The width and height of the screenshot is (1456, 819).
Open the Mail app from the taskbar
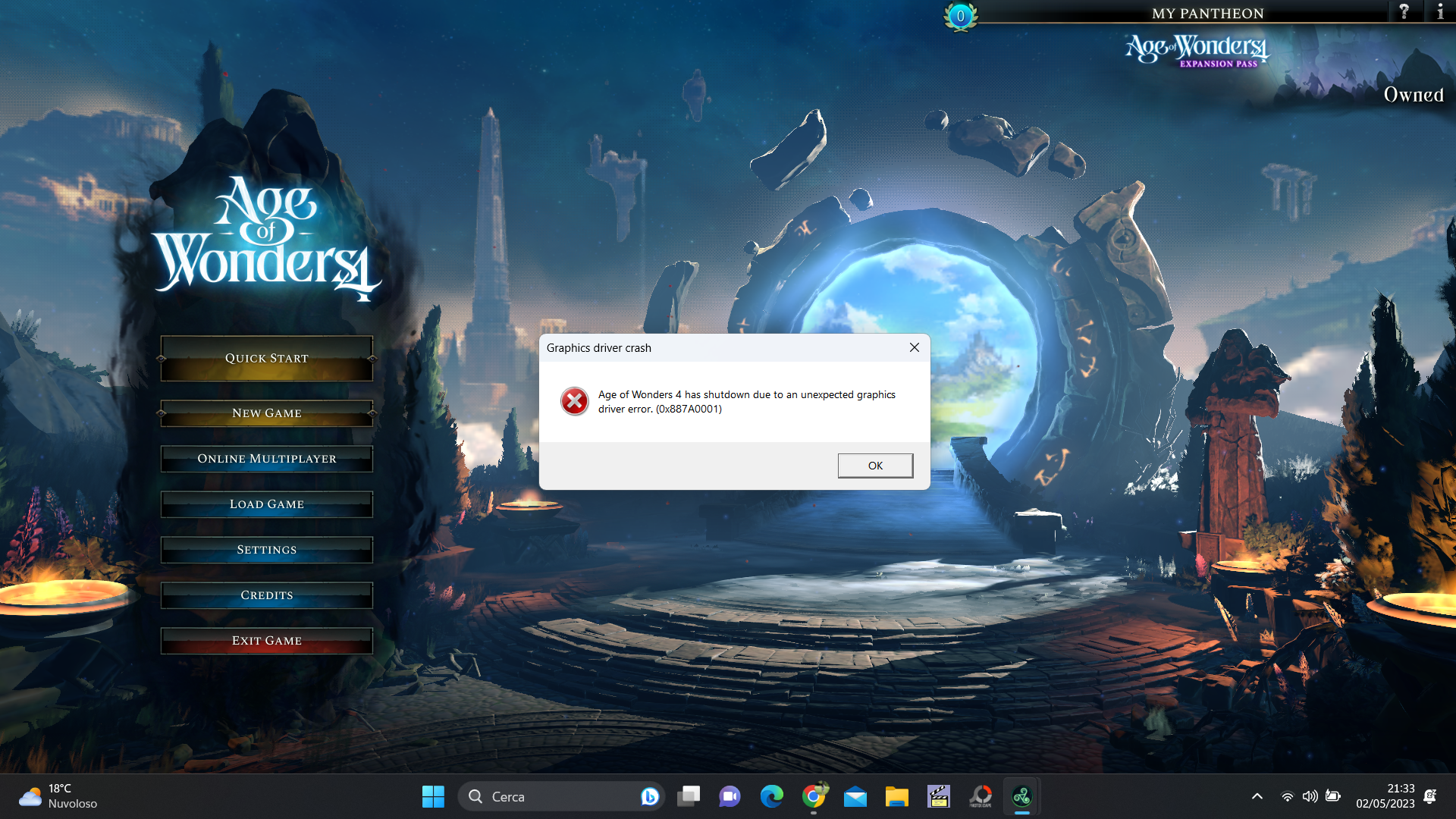855,796
